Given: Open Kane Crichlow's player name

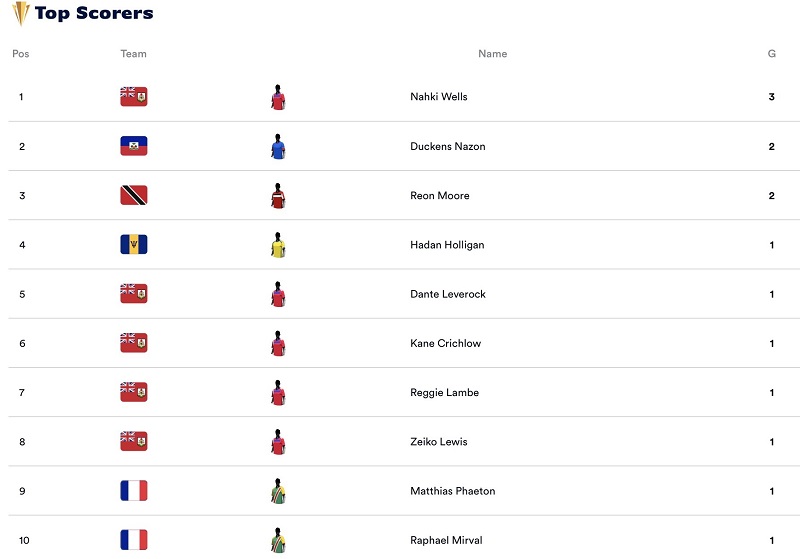Looking at the screenshot, I should tap(446, 344).
